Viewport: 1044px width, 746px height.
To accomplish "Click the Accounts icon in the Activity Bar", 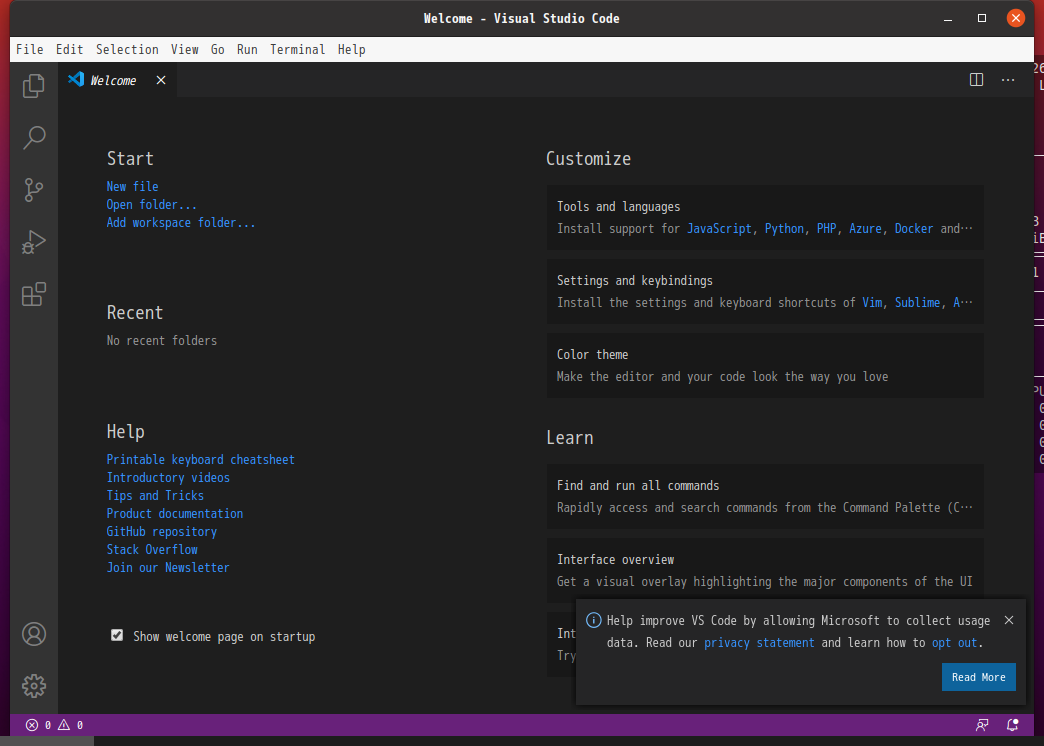I will pyautogui.click(x=33, y=633).
